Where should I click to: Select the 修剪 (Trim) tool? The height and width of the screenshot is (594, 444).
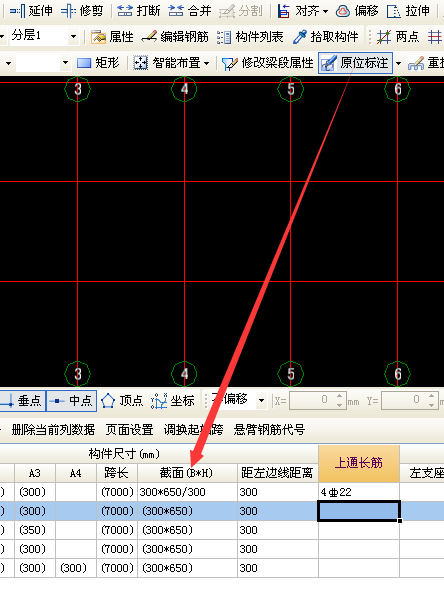[82, 11]
